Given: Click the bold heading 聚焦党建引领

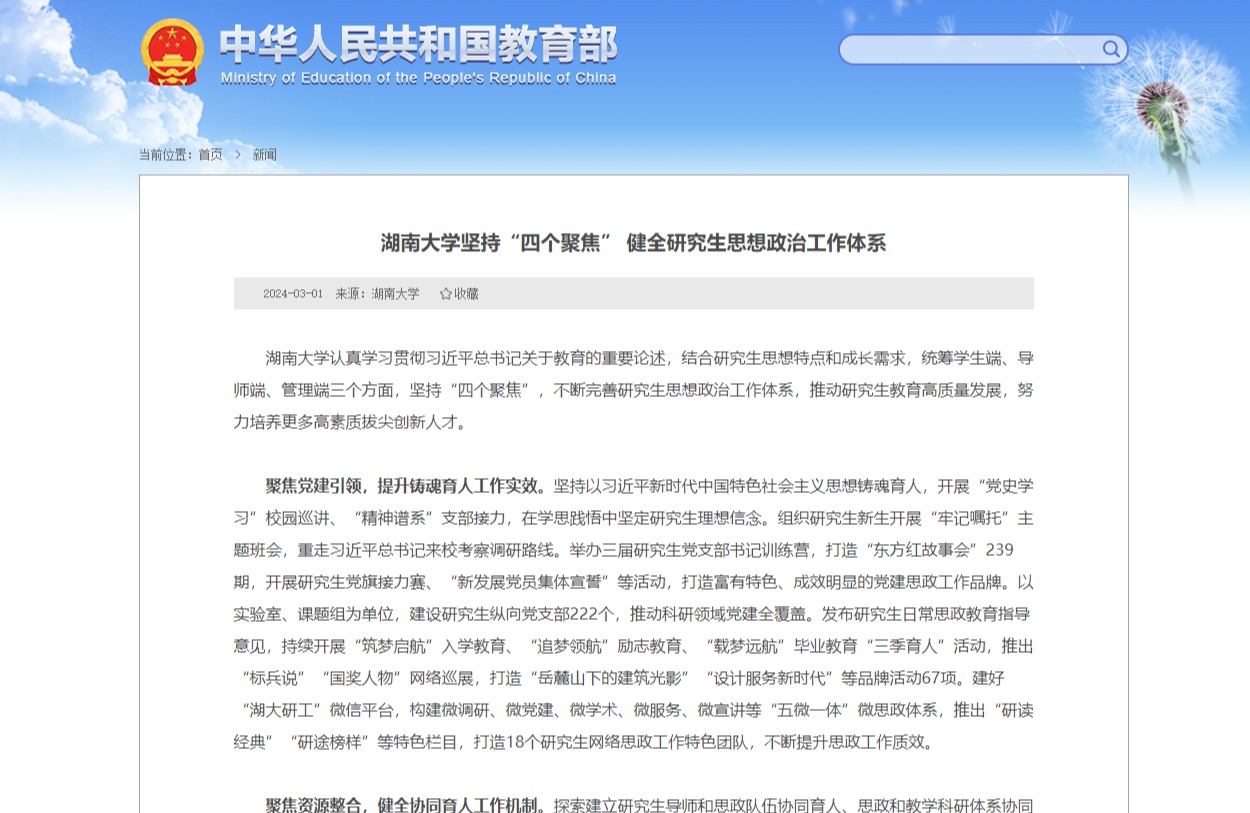Looking at the screenshot, I should pyautogui.click(x=317, y=486).
